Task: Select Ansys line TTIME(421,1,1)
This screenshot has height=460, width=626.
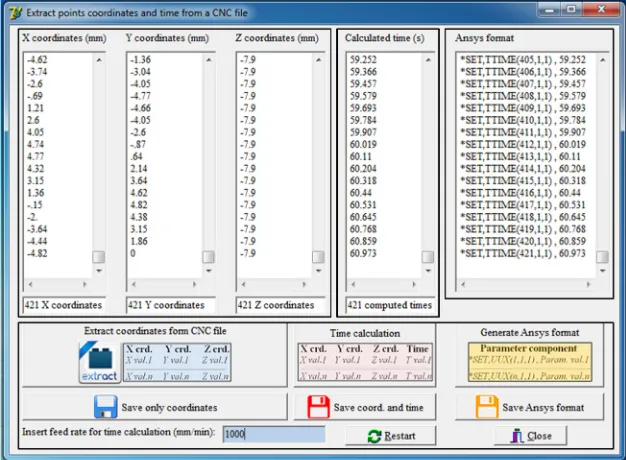Action: [523, 253]
